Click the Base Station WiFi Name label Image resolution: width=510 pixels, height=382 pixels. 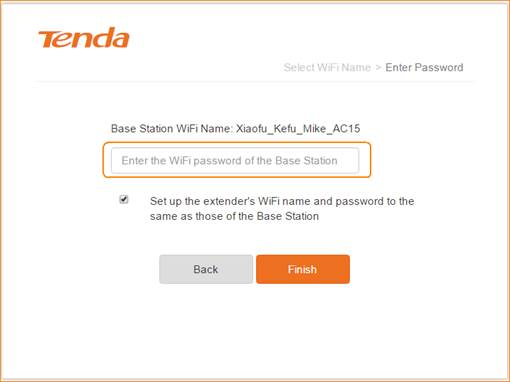point(171,129)
